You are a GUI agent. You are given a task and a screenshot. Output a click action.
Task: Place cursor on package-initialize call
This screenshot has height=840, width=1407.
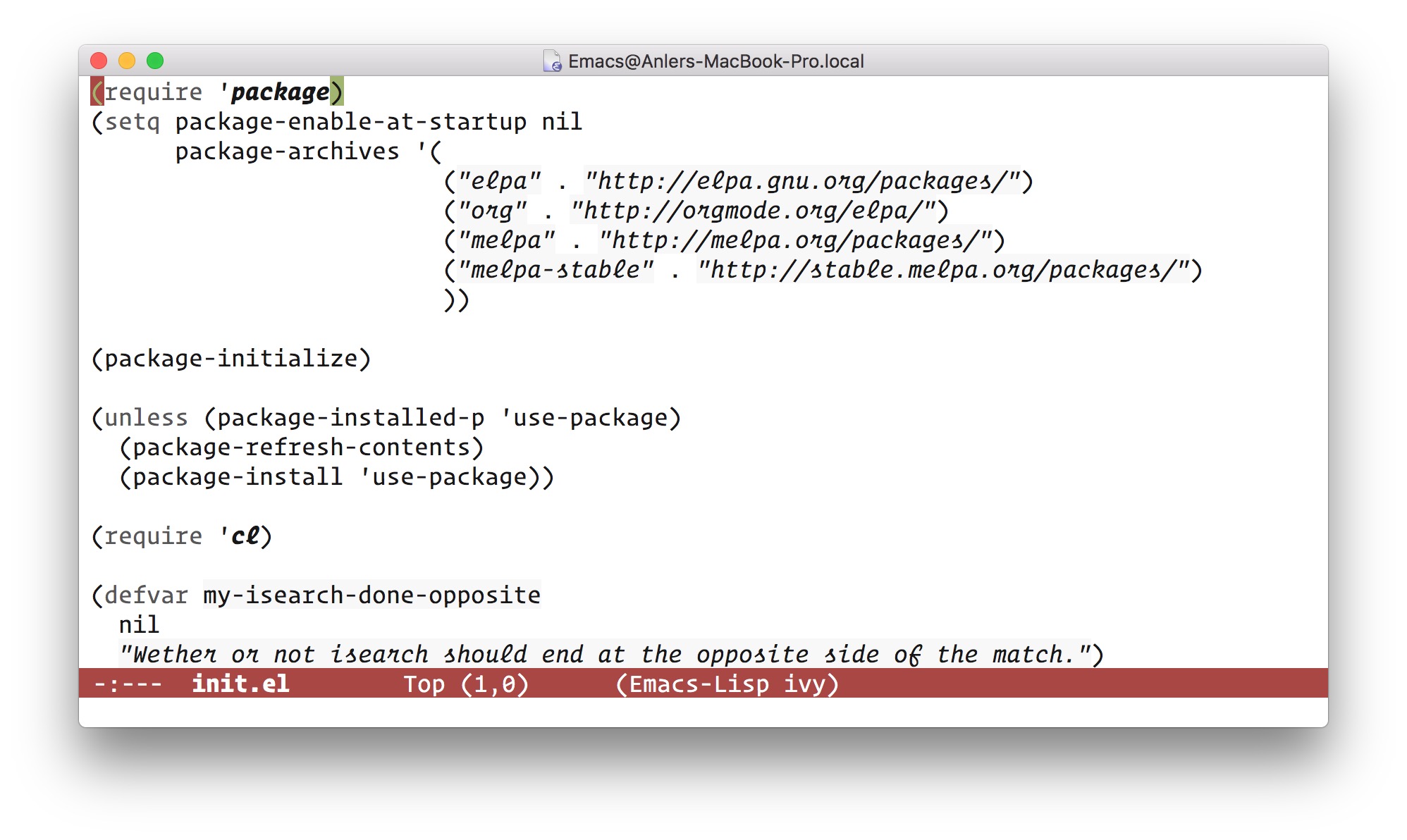(x=231, y=359)
